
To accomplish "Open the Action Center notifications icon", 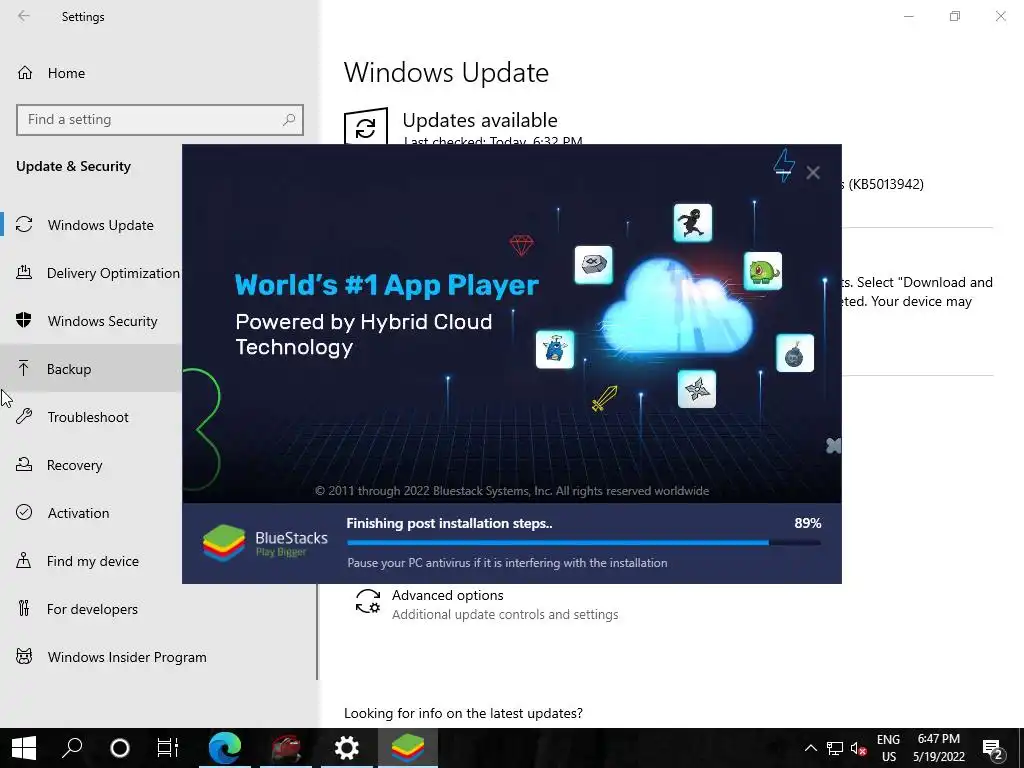I will click(x=993, y=748).
